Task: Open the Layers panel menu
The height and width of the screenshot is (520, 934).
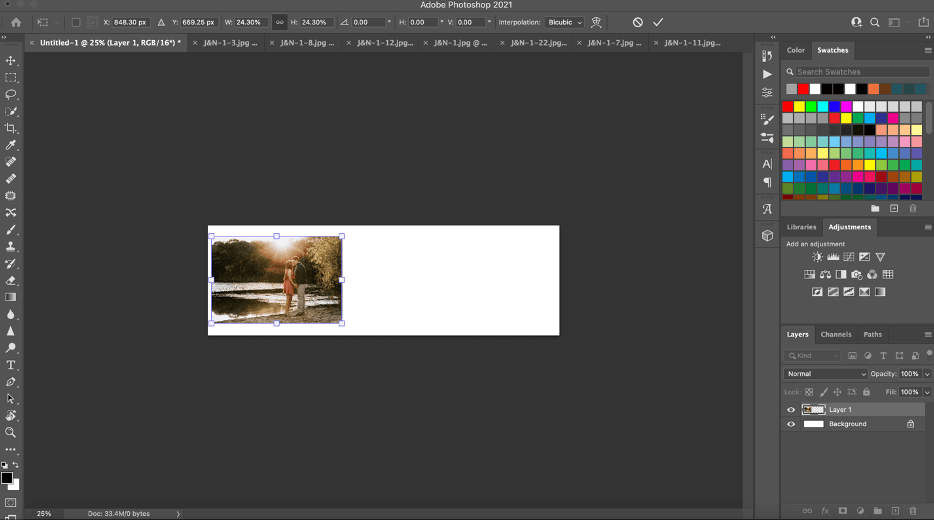Action: (x=927, y=335)
